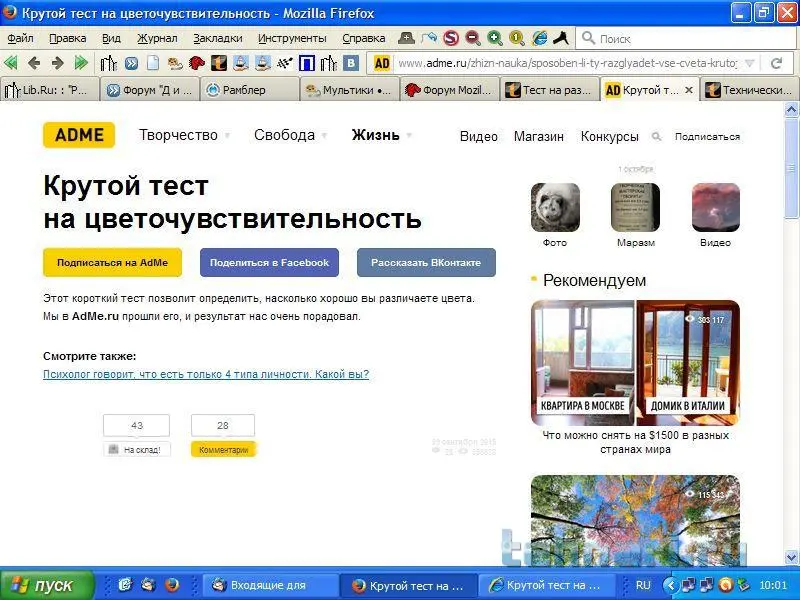Open the Справка menu
This screenshot has width=800, height=600.
click(364, 38)
